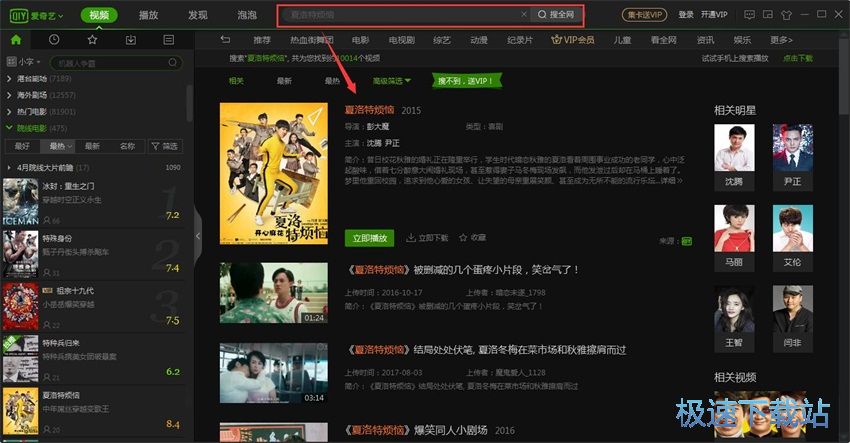Collapse the left sidebar with arrow handle
The image size is (850, 443).
[x=198, y=236]
